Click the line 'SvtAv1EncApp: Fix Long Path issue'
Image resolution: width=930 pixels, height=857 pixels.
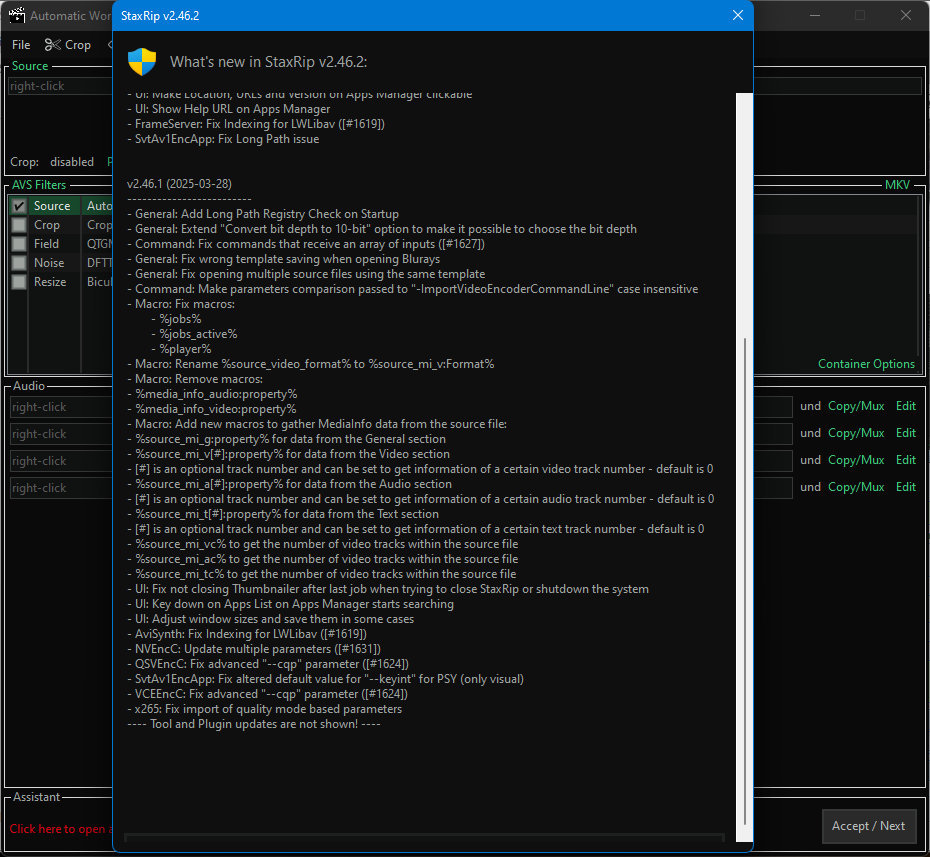(223, 139)
